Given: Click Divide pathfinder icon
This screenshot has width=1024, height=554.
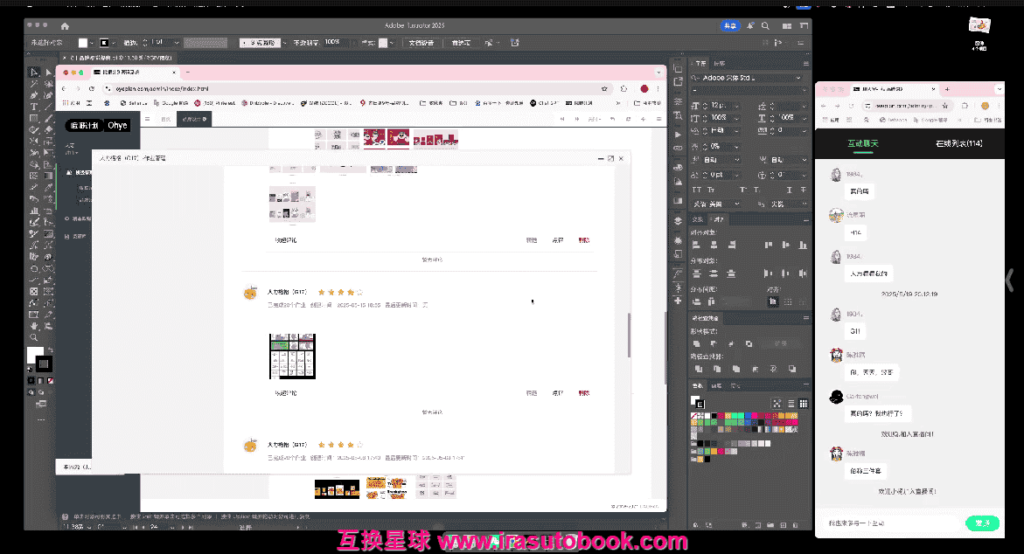Looking at the screenshot, I should 698,369.
